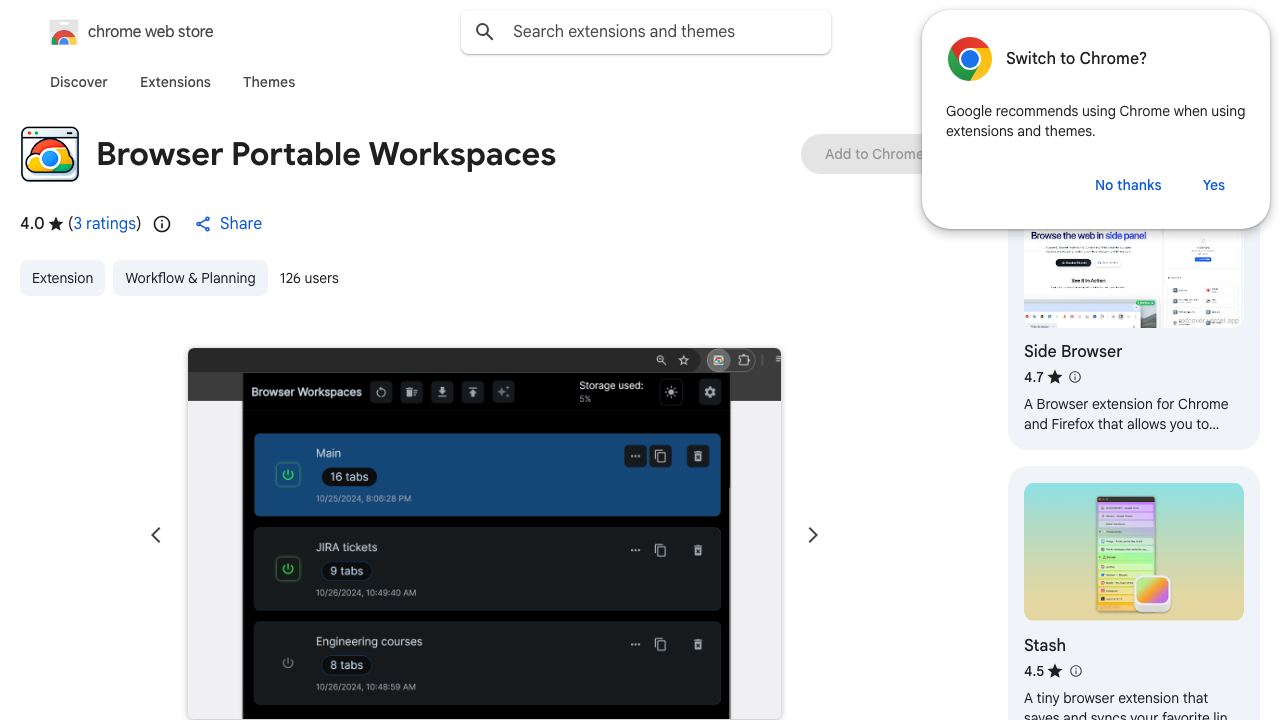Click the chrome web store title text
Viewport: 1280px width, 720px height.
pos(151,32)
